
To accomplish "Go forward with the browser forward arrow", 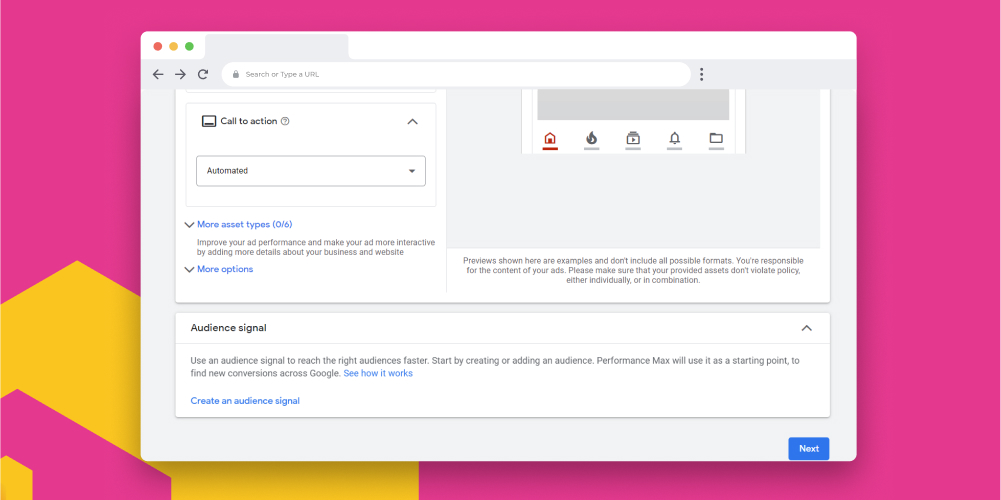I will coord(181,74).
